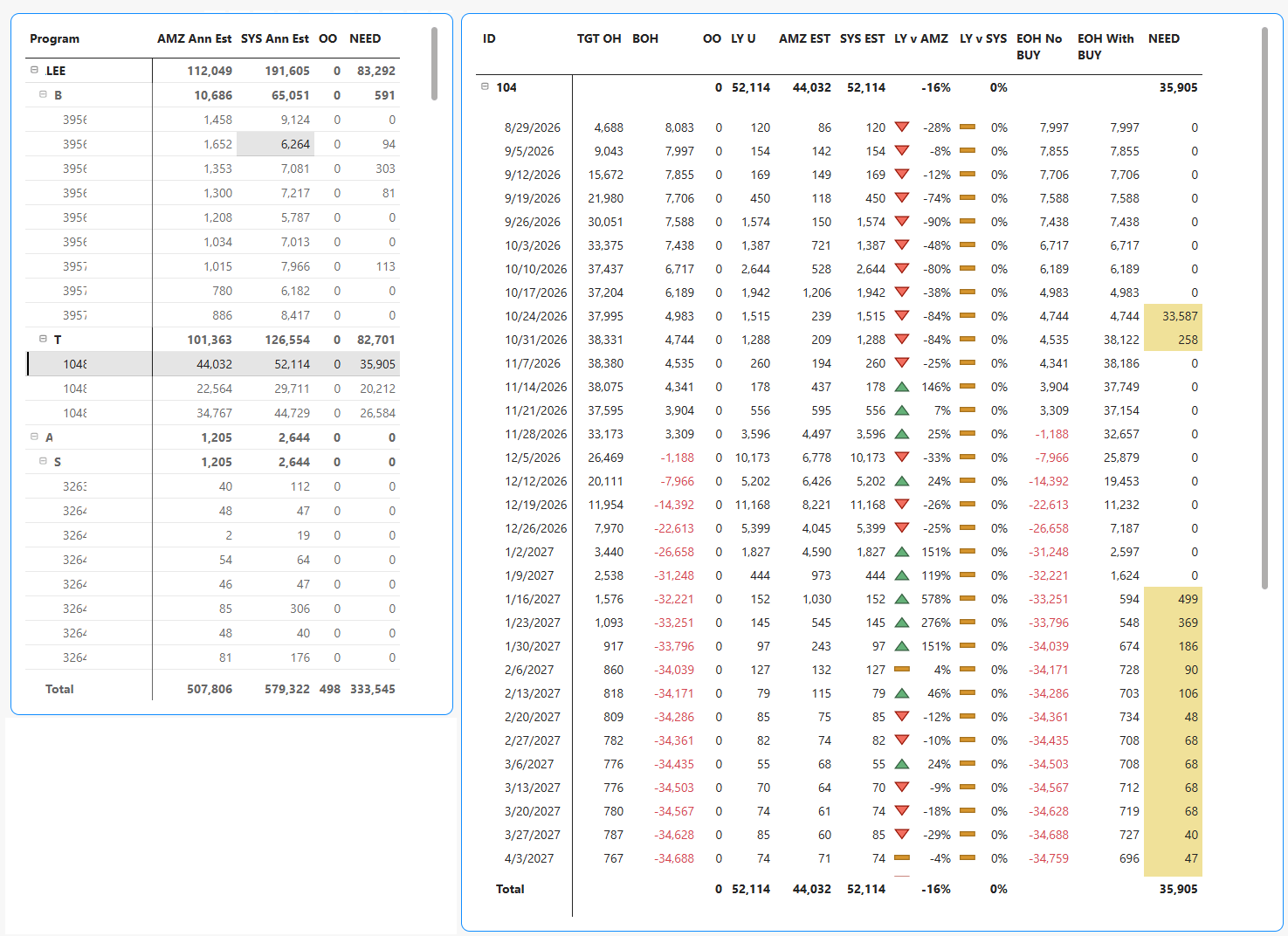Collapse the T subgroup under LEE
Screen dimensions: 1288x936
coord(43,339)
